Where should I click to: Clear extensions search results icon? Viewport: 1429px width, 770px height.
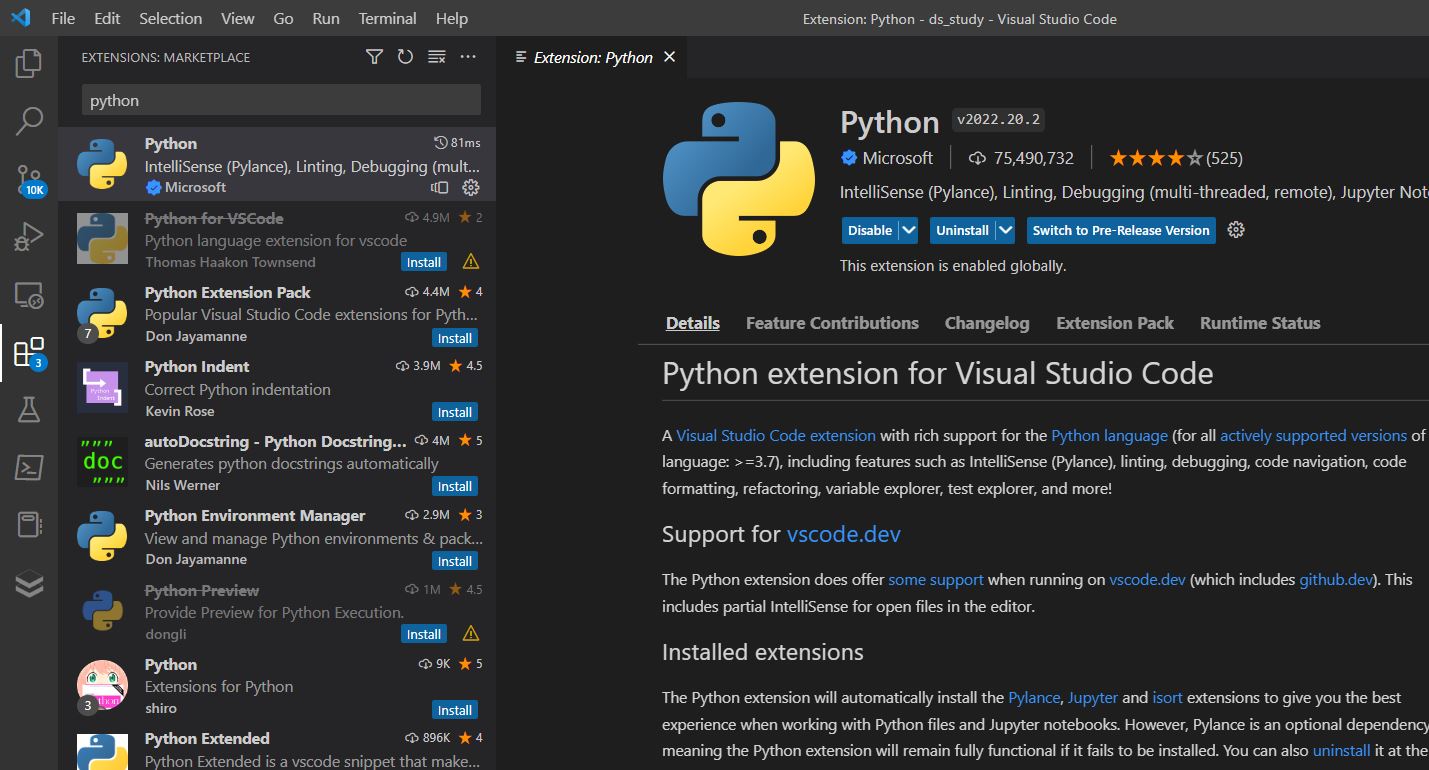click(436, 57)
